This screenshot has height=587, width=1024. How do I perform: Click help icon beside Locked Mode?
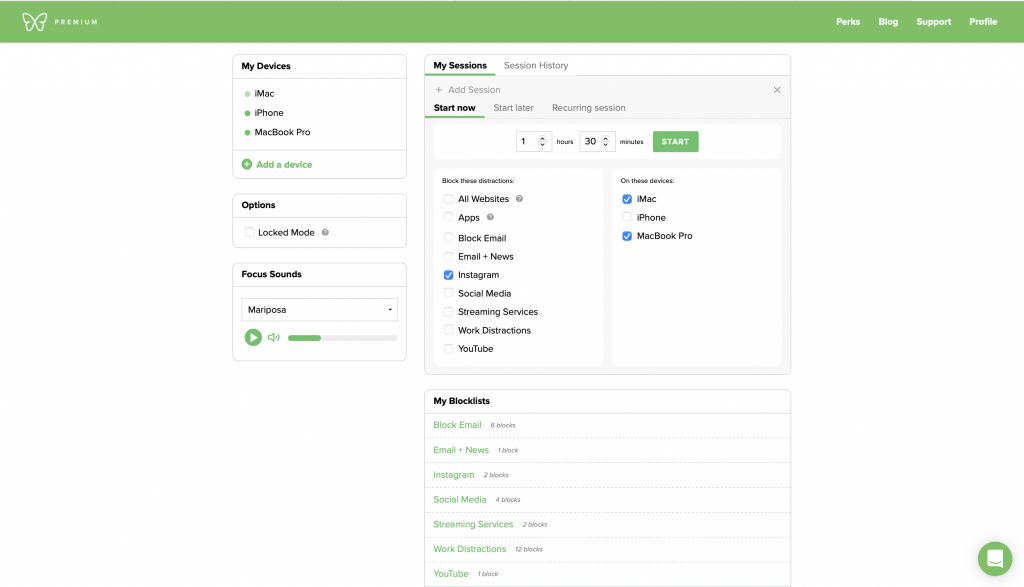coord(325,233)
